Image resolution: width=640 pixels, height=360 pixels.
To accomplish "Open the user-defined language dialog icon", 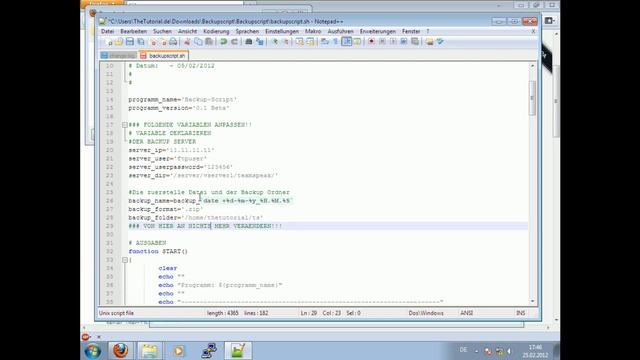I will (357, 42).
